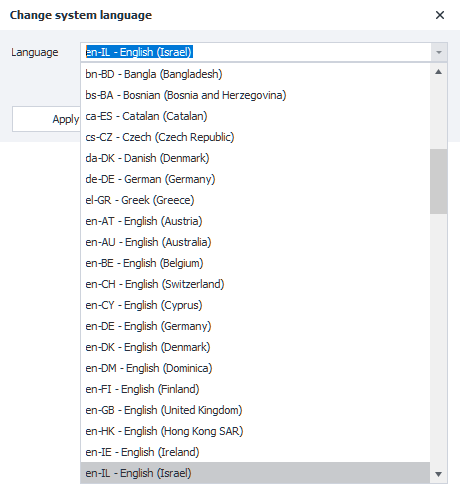Select en-GB - English (United Kingdom)
This screenshot has width=460, height=484.
point(255,410)
